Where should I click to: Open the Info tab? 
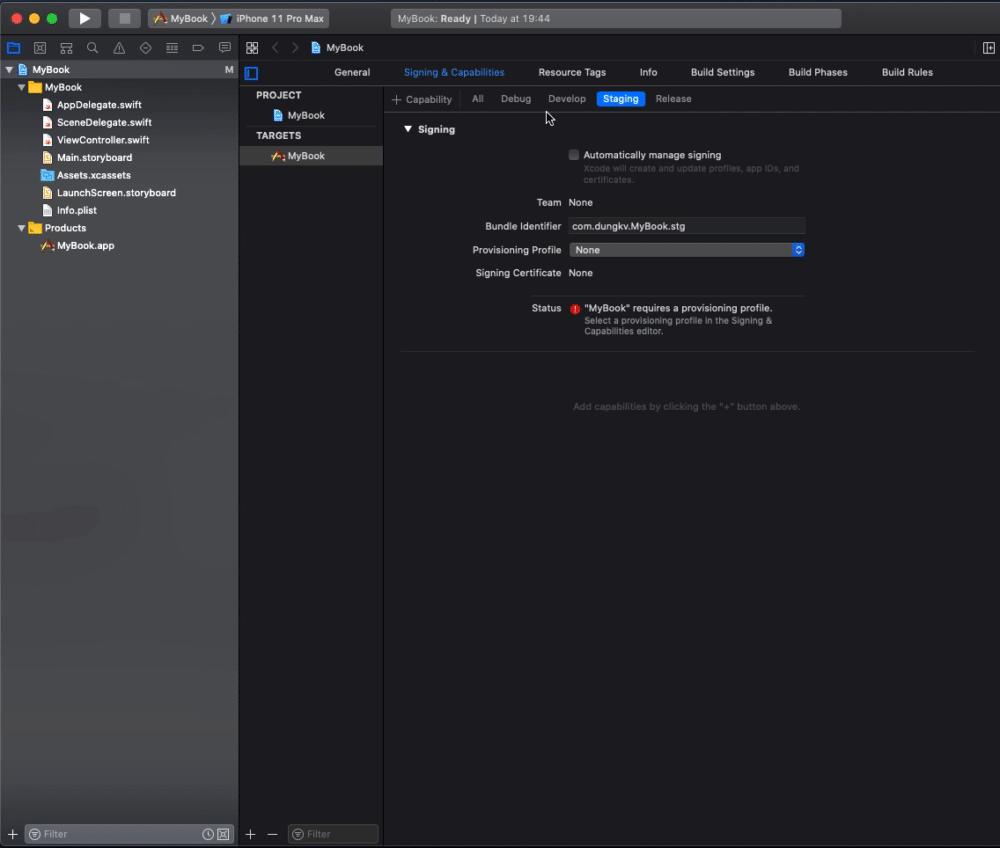point(648,72)
